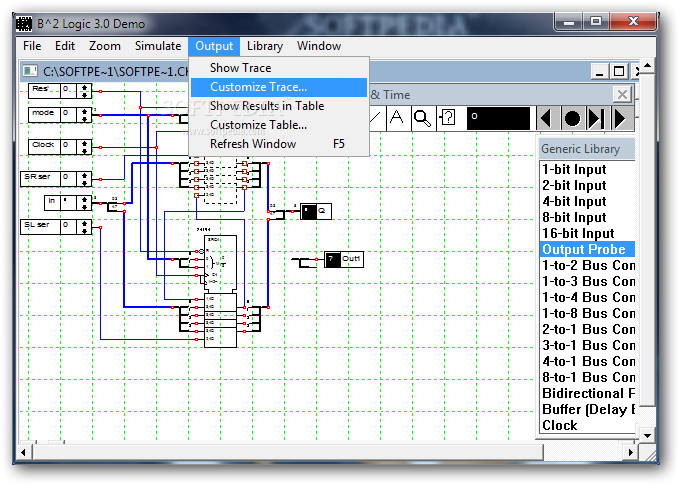680x485 pixels.
Task: Open the Window menu
Action: coord(319,46)
